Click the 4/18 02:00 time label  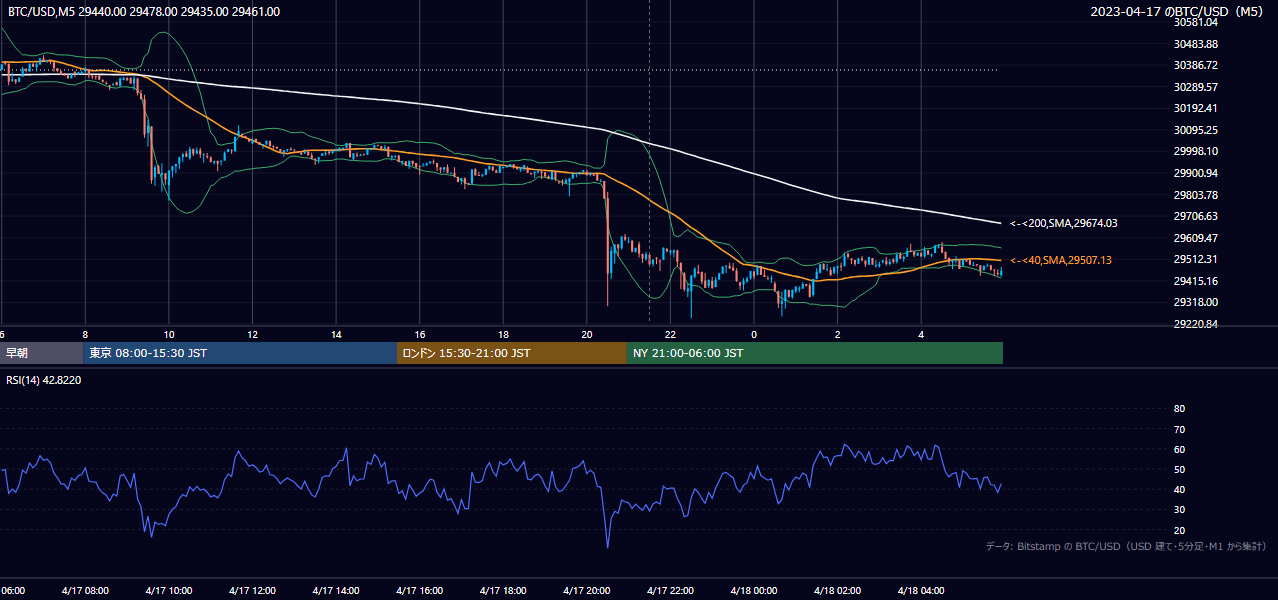pyautogui.click(x=837, y=591)
